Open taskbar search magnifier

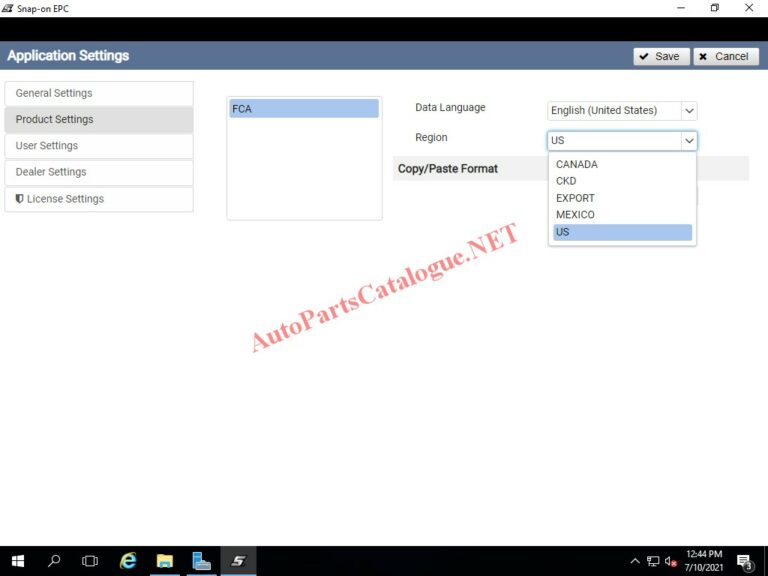pyautogui.click(x=54, y=561)
